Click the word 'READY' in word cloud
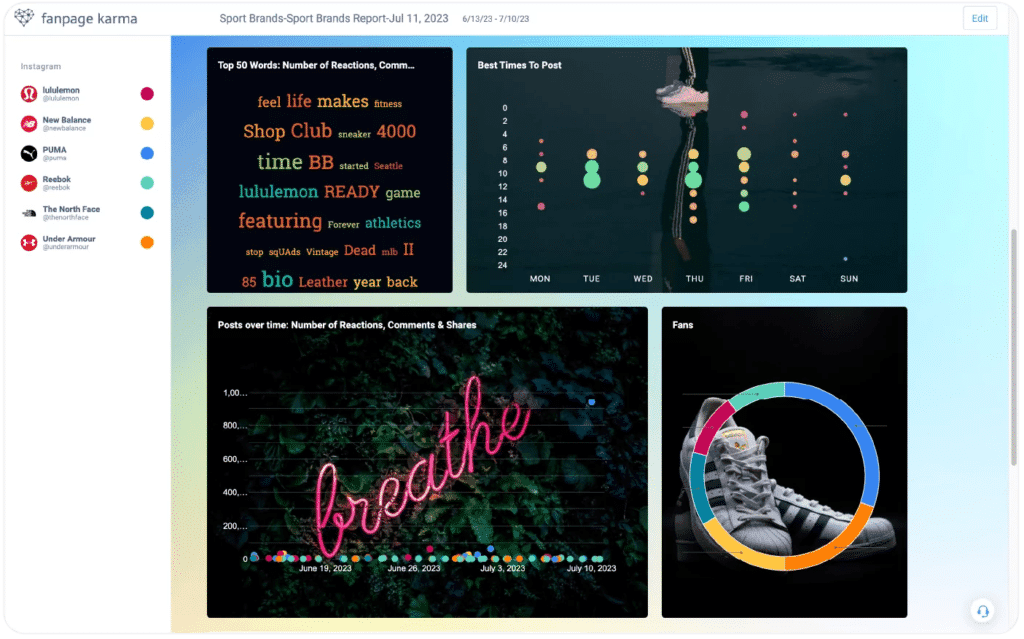Screen dimensions: 1024x639 point(351,192)
